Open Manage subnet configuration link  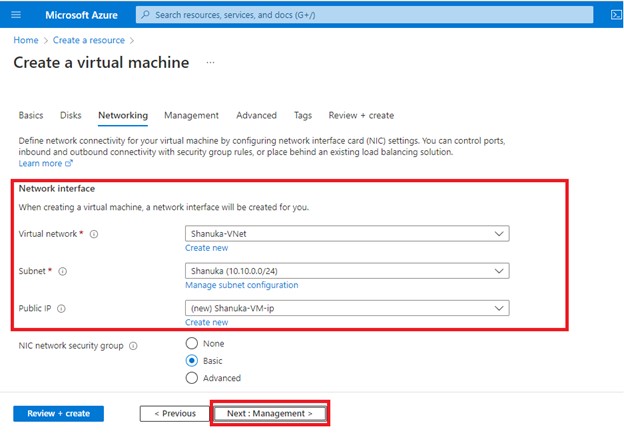(x=241, y=285)
